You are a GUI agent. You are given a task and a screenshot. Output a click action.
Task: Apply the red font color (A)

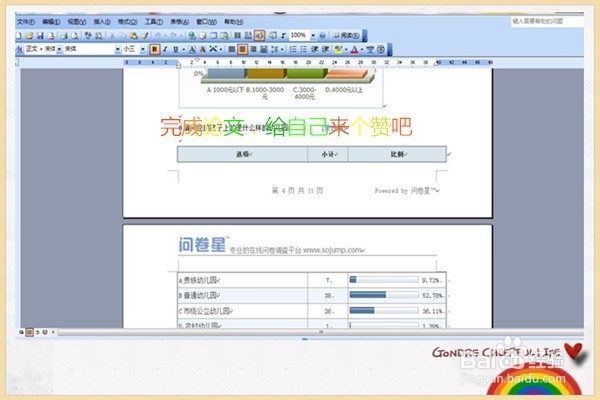355,49
